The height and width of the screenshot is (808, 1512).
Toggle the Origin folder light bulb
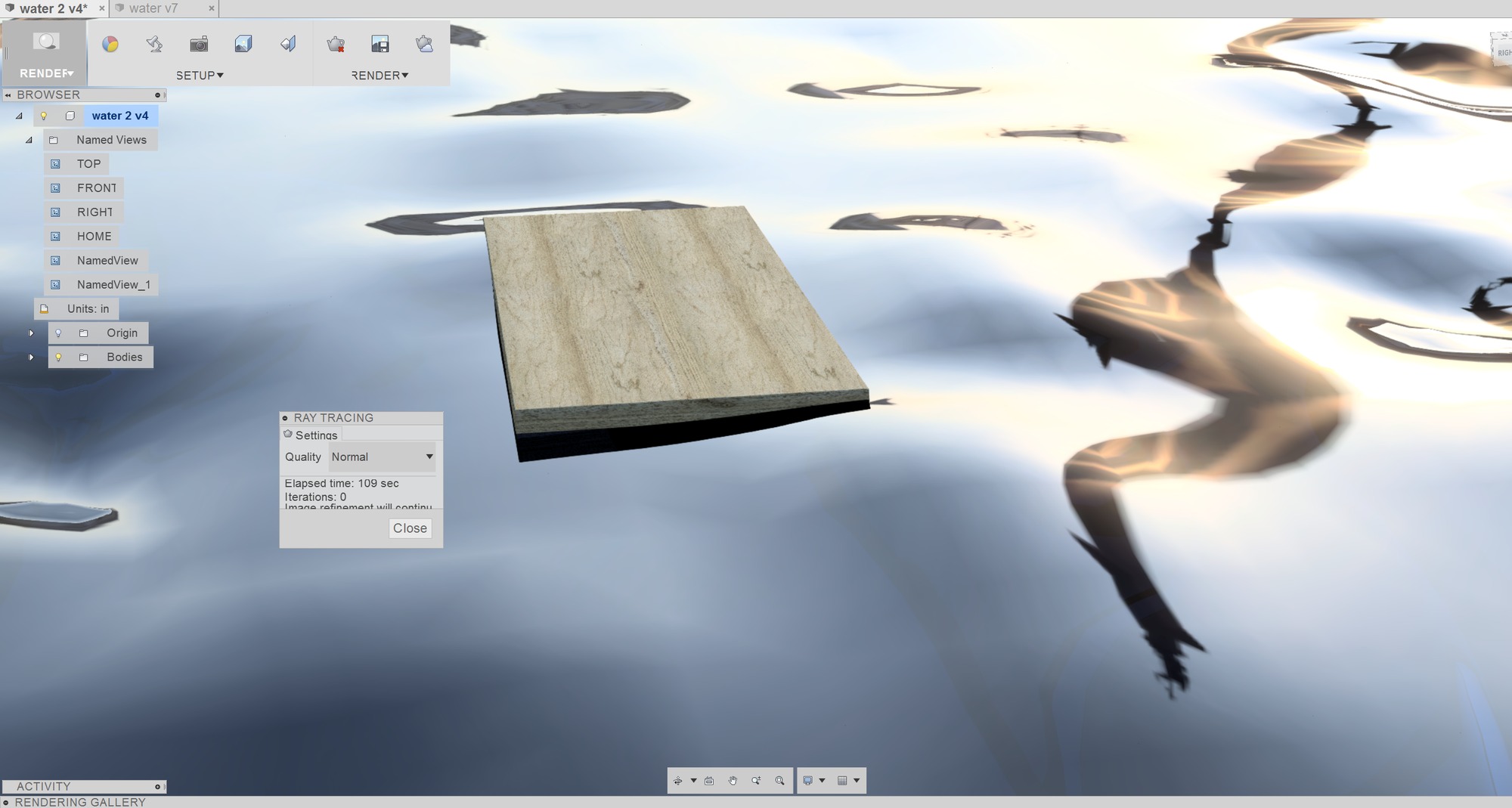click(x=58, y=333)
